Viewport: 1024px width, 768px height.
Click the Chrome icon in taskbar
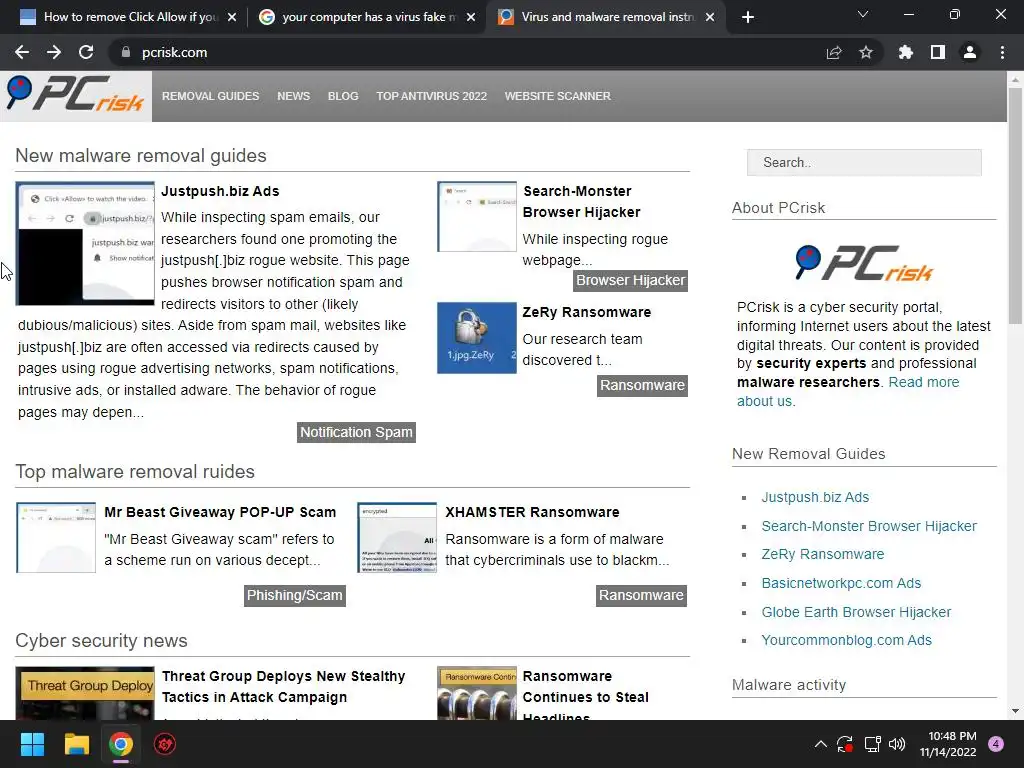[x=121, y=744]
